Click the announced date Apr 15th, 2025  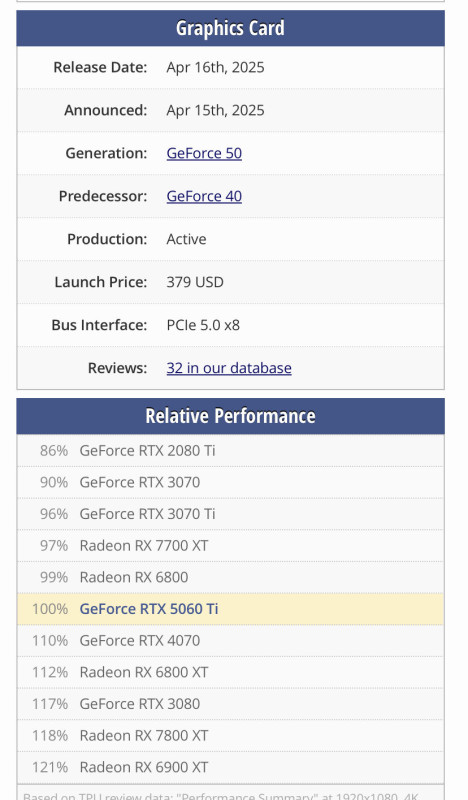click(x=215, y=110)
